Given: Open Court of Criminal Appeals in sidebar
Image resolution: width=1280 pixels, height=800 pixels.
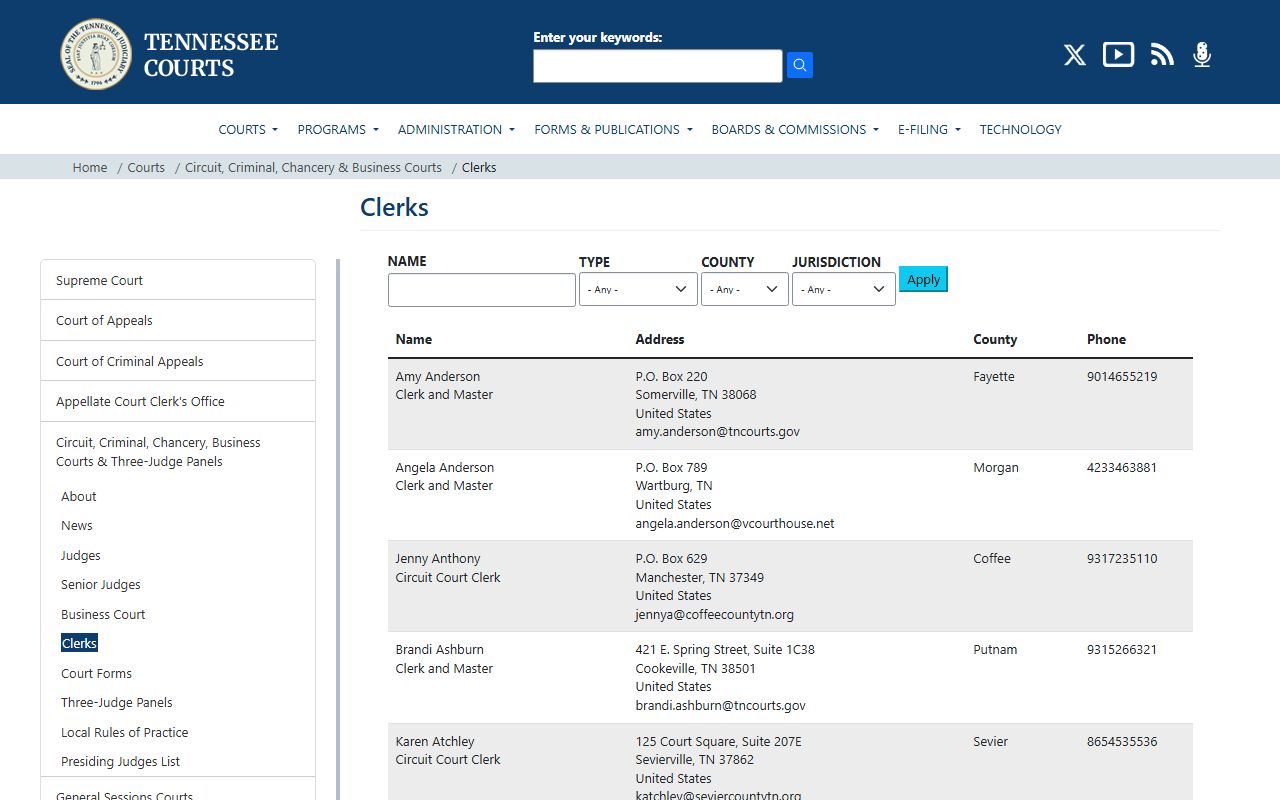Looking at the screenshot, I should 178,361.
